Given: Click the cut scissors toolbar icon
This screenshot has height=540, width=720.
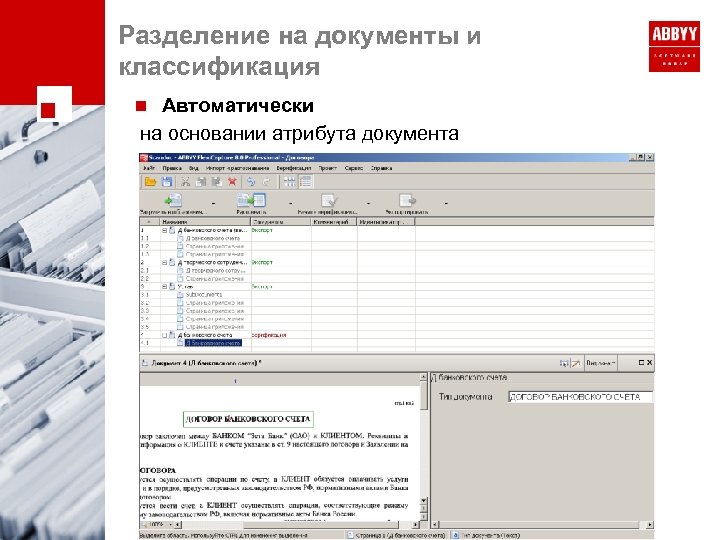Looking at the screenshot, I should 185,182.
